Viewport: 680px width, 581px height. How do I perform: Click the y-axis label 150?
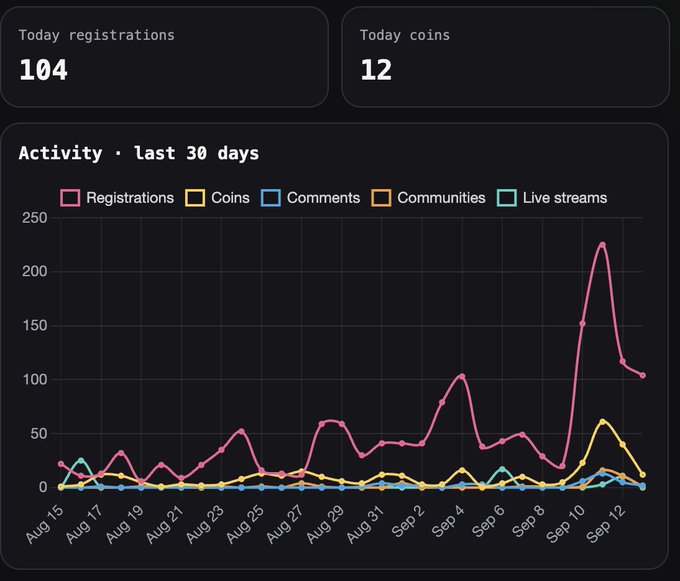[35, 326]
